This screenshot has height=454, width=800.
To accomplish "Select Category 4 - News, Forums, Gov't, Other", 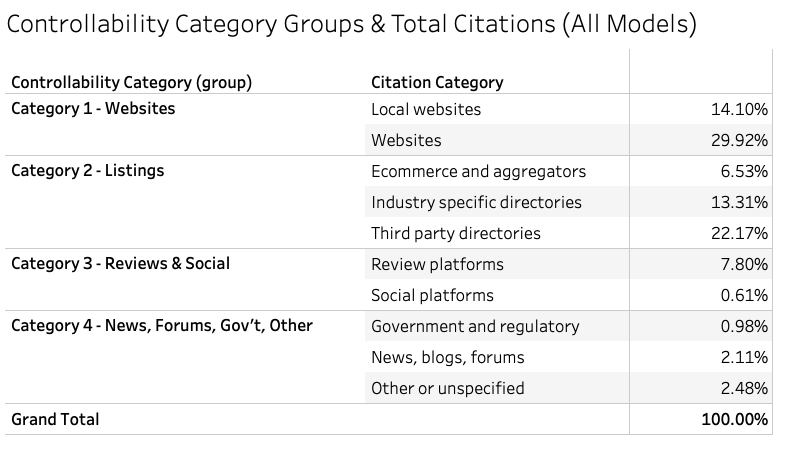I will (162, 326).
